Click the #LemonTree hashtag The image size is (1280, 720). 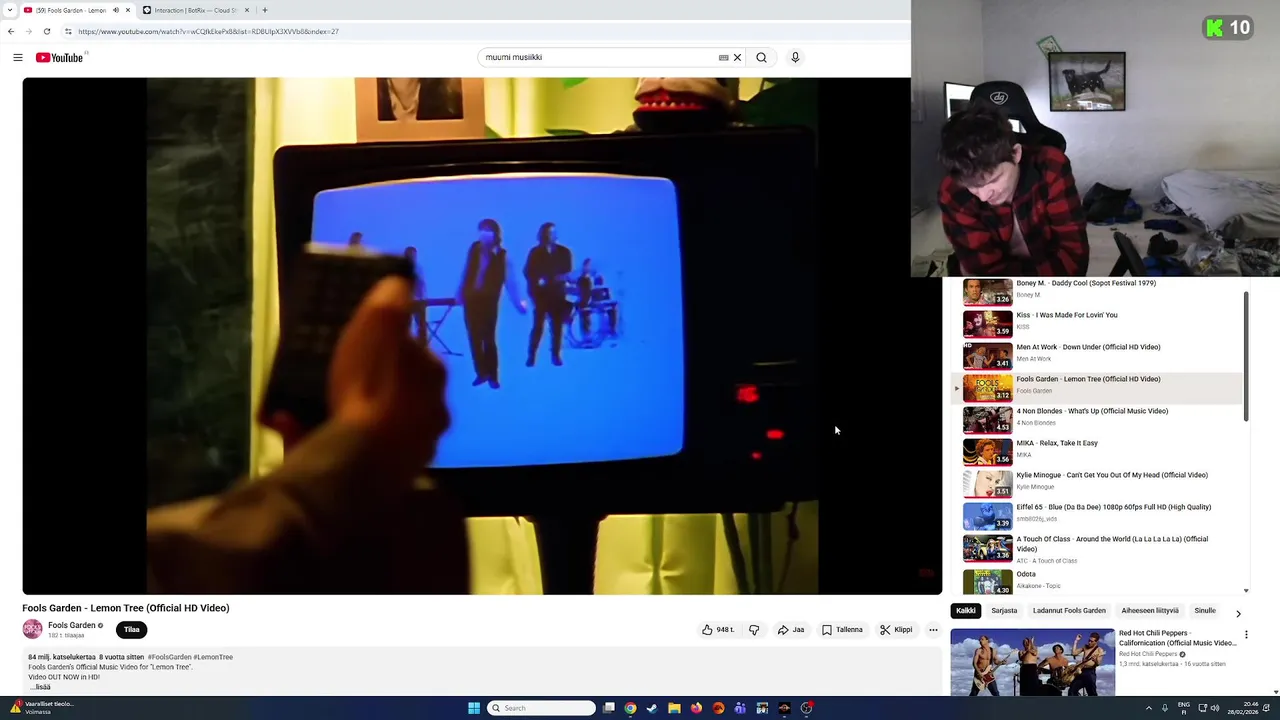pyautogui.click(x=213, y=657)
